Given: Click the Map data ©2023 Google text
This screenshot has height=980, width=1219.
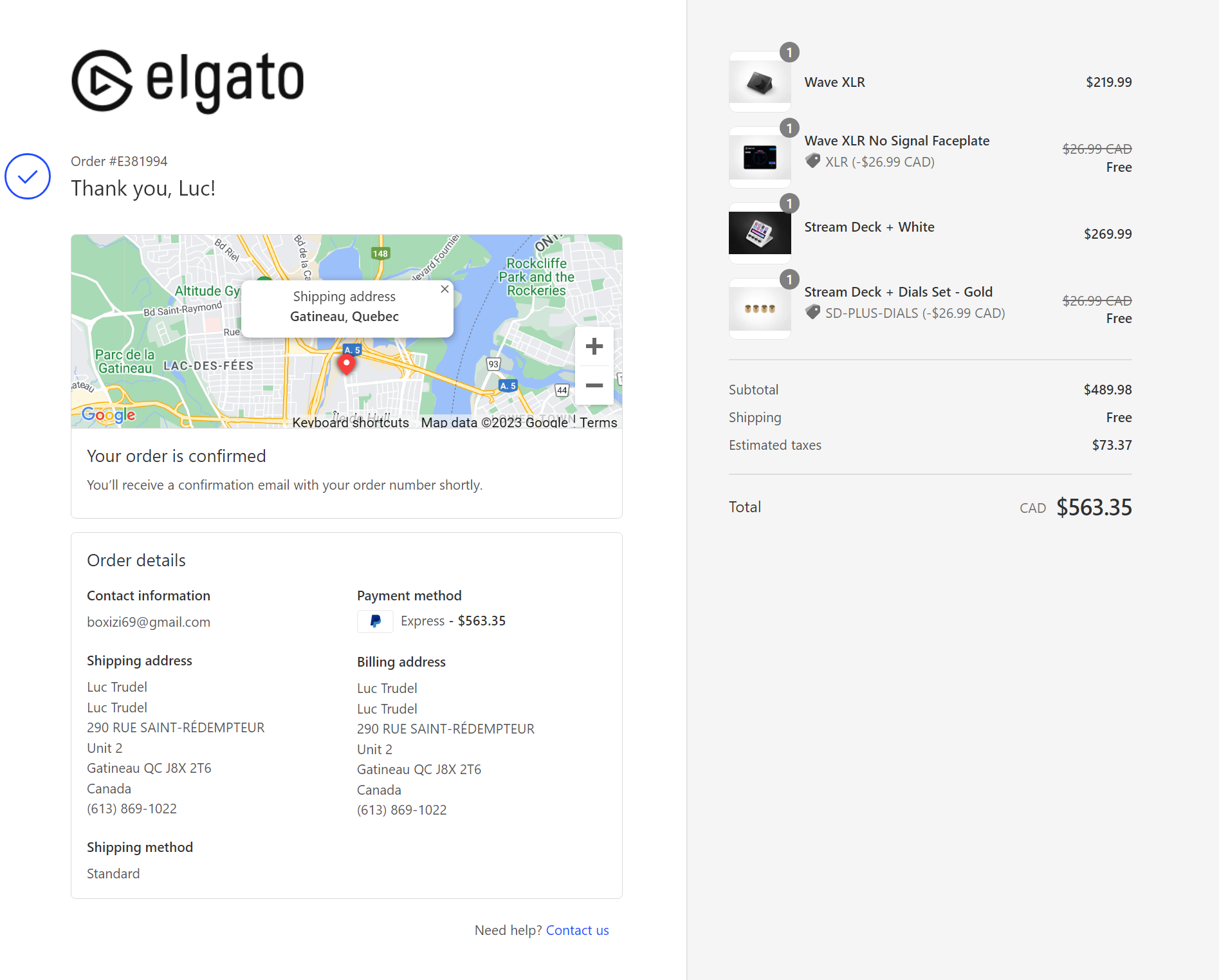Looking at the screenshot, I should [495, 422].
